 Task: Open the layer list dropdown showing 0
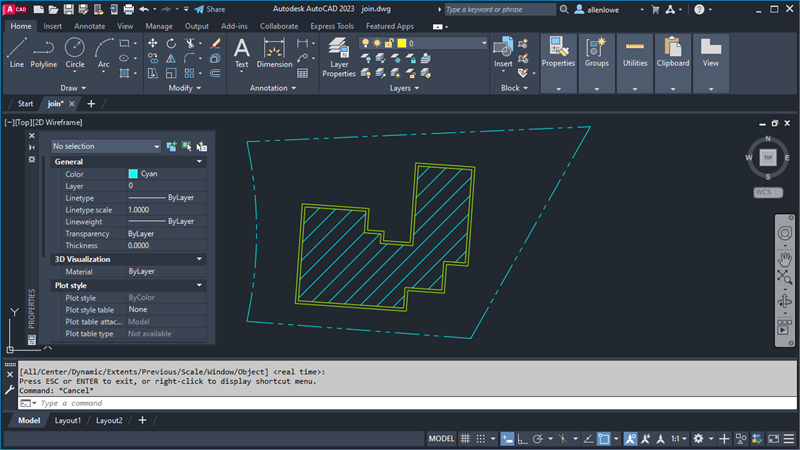coord(423,43)
